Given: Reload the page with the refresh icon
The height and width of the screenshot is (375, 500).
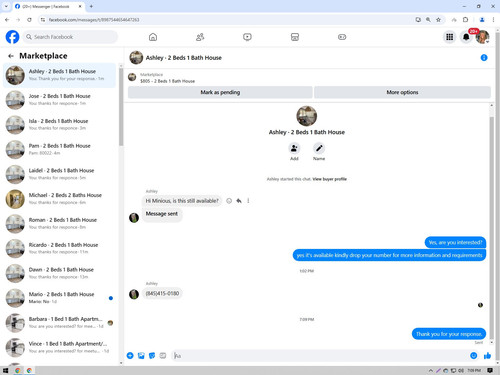Looking at the screenshot, I should tap(29, 20).
